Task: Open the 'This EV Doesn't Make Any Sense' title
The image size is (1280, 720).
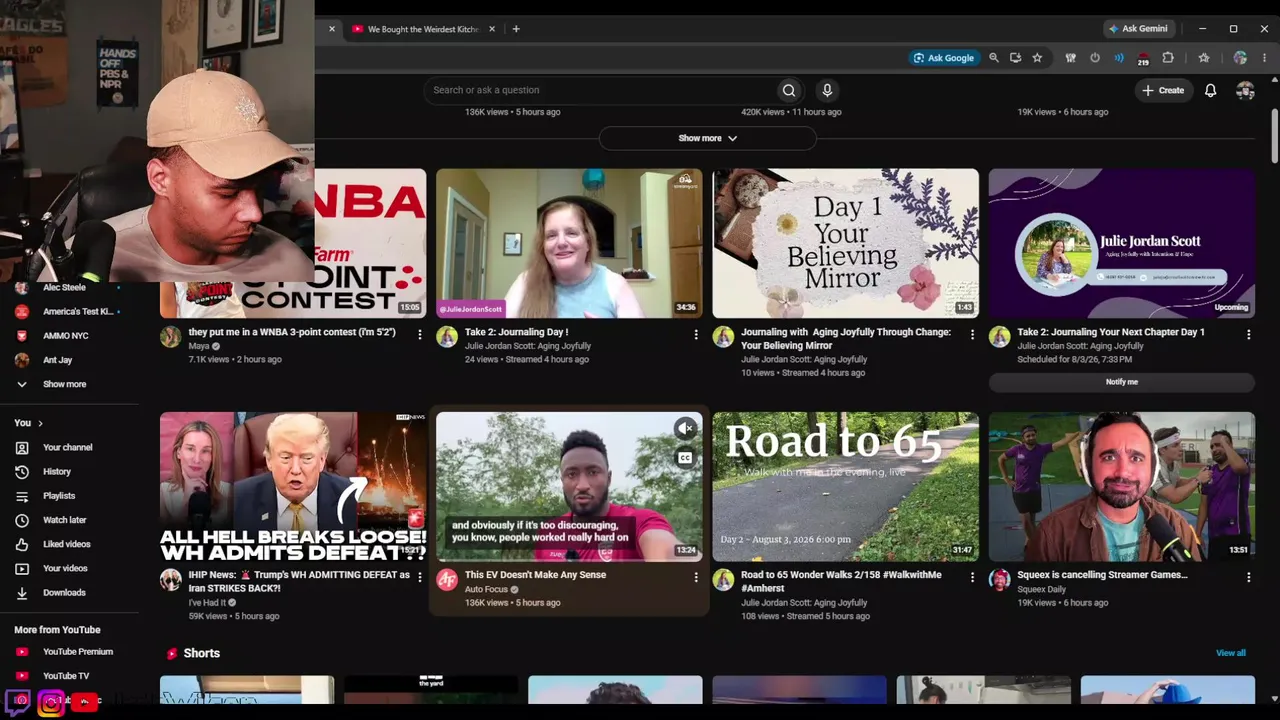Action: (535, 575)
